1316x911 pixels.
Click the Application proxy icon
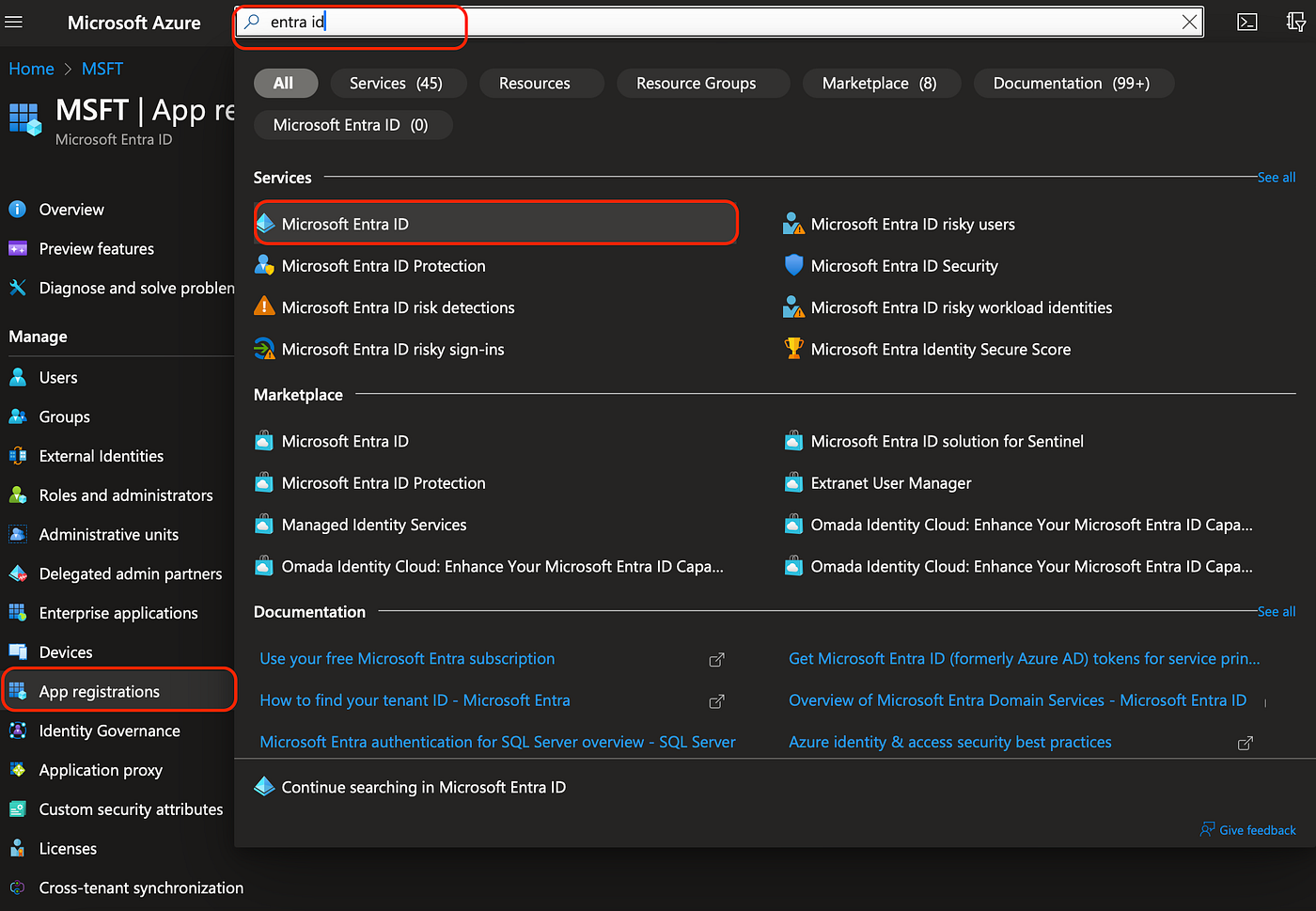(17, 770)
